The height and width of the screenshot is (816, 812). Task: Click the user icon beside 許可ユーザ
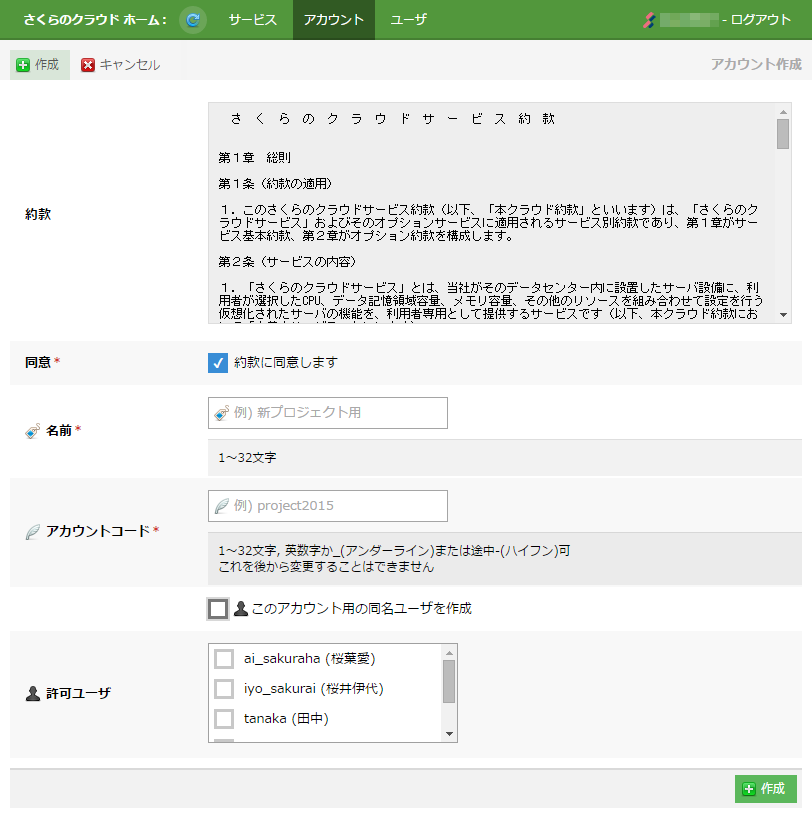tap(32, 694)
